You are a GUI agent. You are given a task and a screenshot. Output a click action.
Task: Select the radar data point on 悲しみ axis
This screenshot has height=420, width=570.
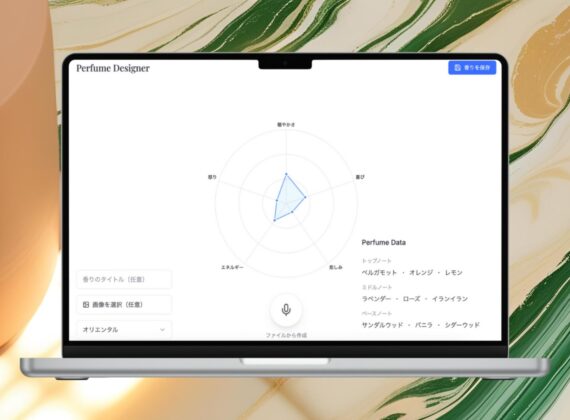click(292, 212)
